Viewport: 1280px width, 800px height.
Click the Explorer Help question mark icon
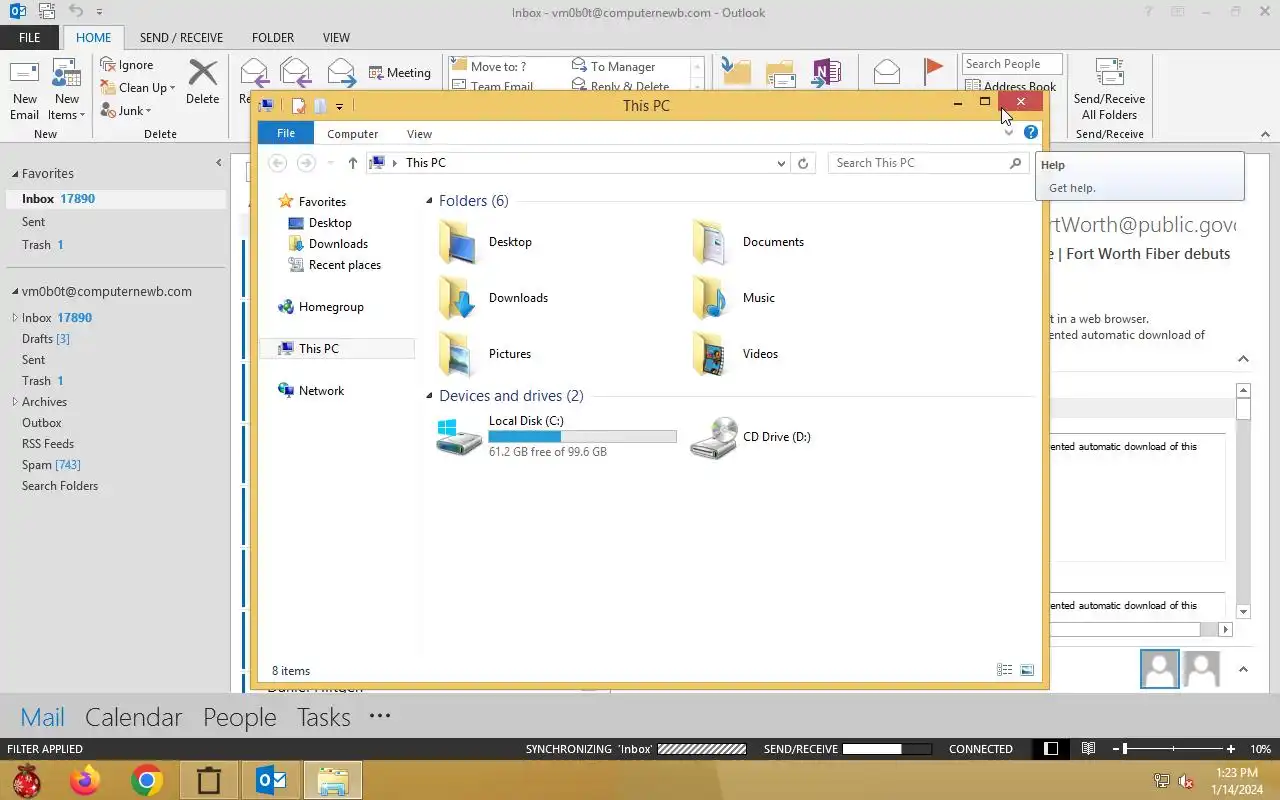1031,132
